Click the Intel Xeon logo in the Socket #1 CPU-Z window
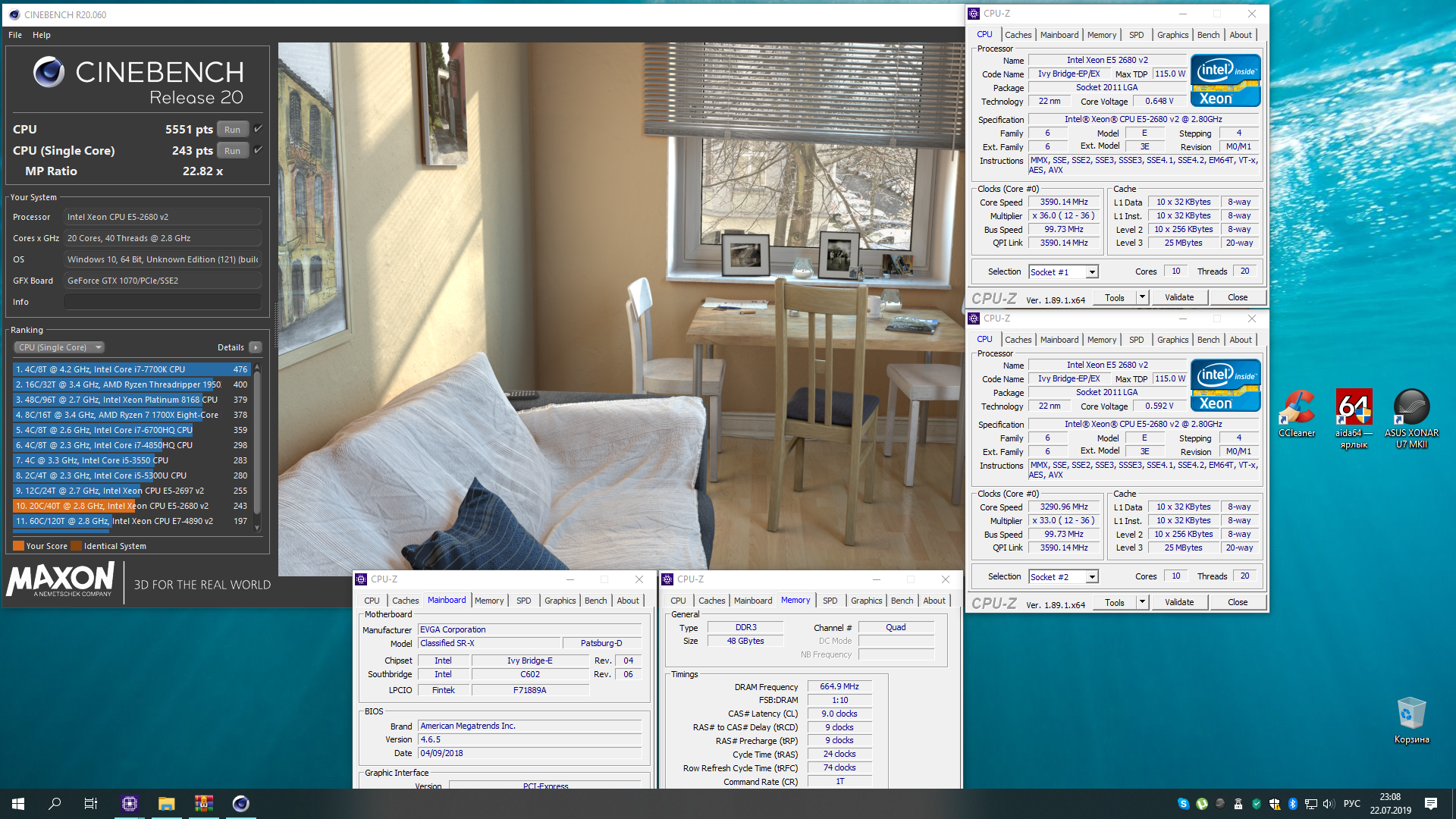 tap(1225, 81)
